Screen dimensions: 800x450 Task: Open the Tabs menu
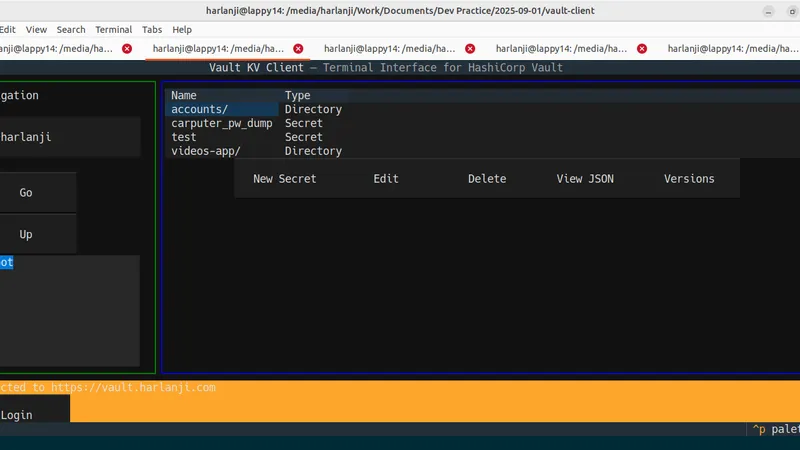point(152,30)
